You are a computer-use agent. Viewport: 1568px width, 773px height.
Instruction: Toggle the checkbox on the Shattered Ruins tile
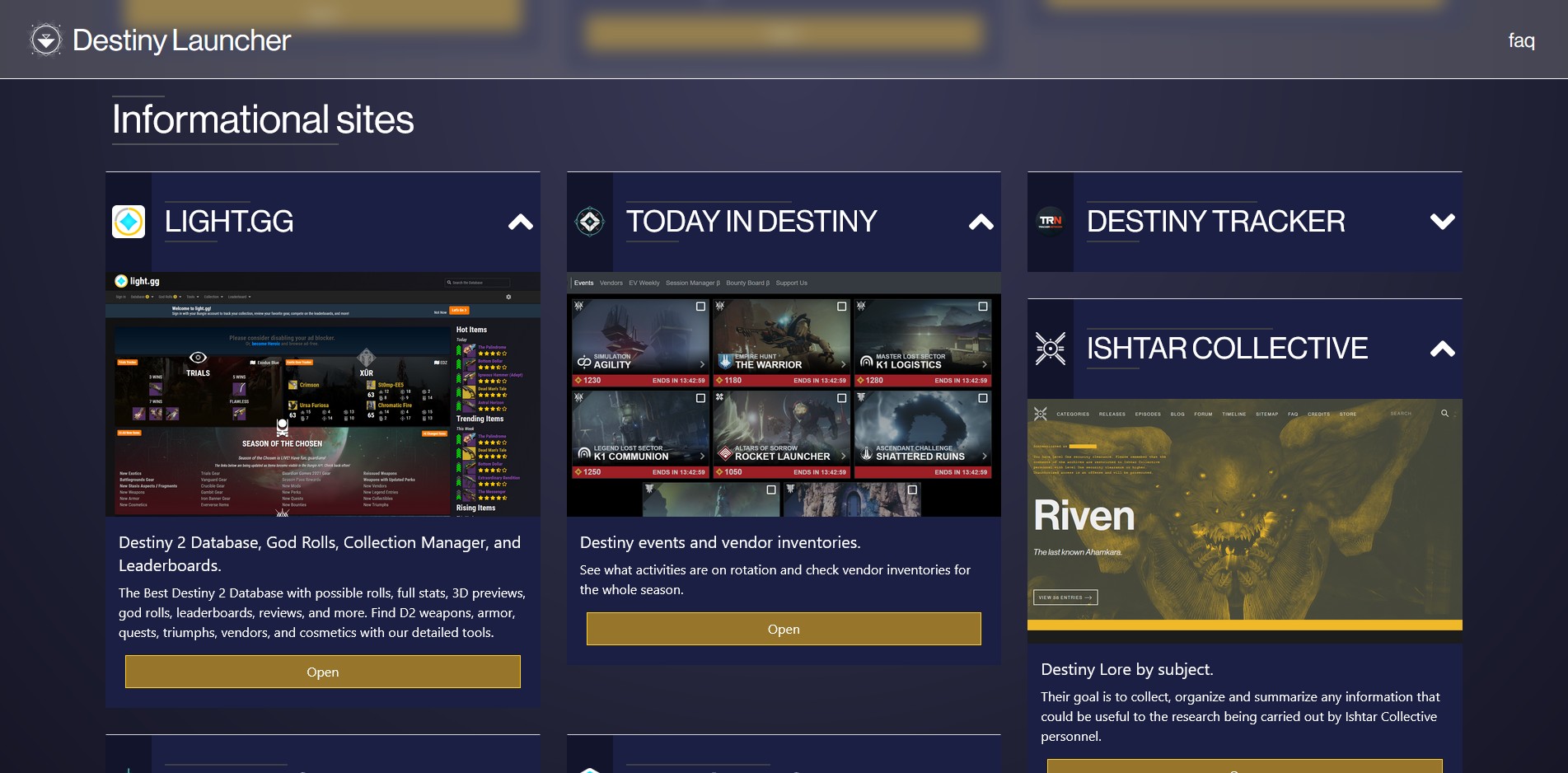981,398
